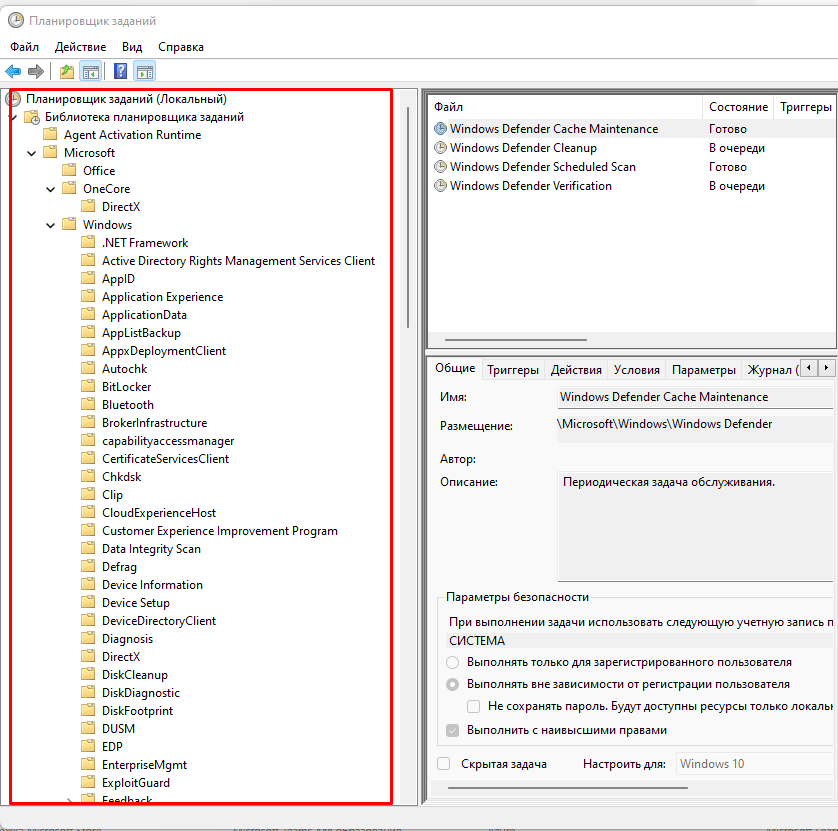
Task: Click the folder icon next to Office
Action: pos(69,170)
